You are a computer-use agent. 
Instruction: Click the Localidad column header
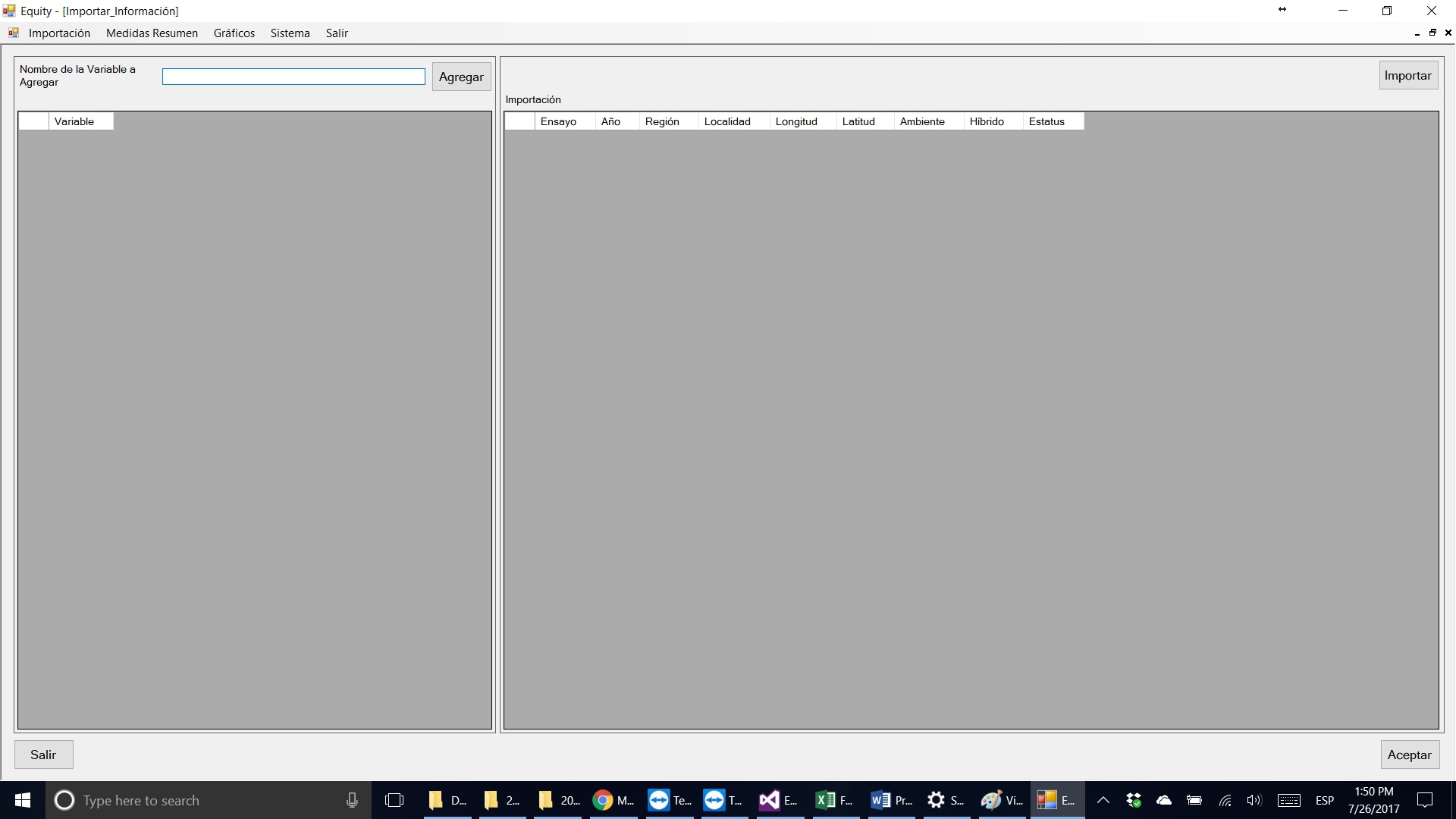pos(734,121)
